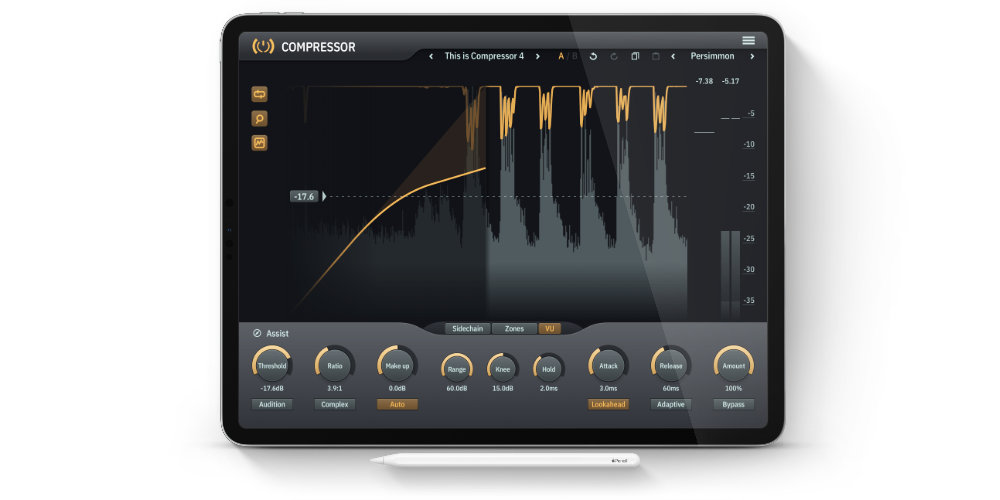Click the -17.6dB threshold value
1000x500 pixels.
[272, 388]
